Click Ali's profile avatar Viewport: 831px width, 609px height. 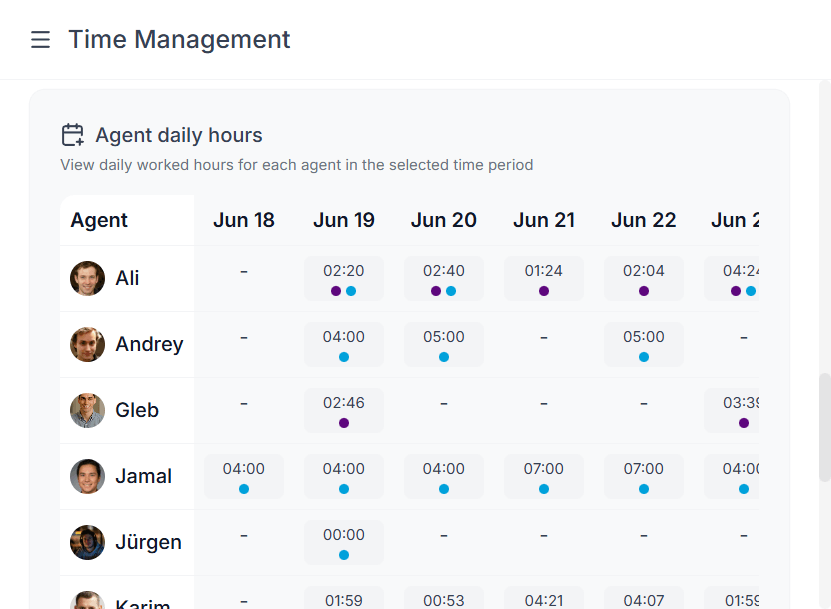pos(88,278)
